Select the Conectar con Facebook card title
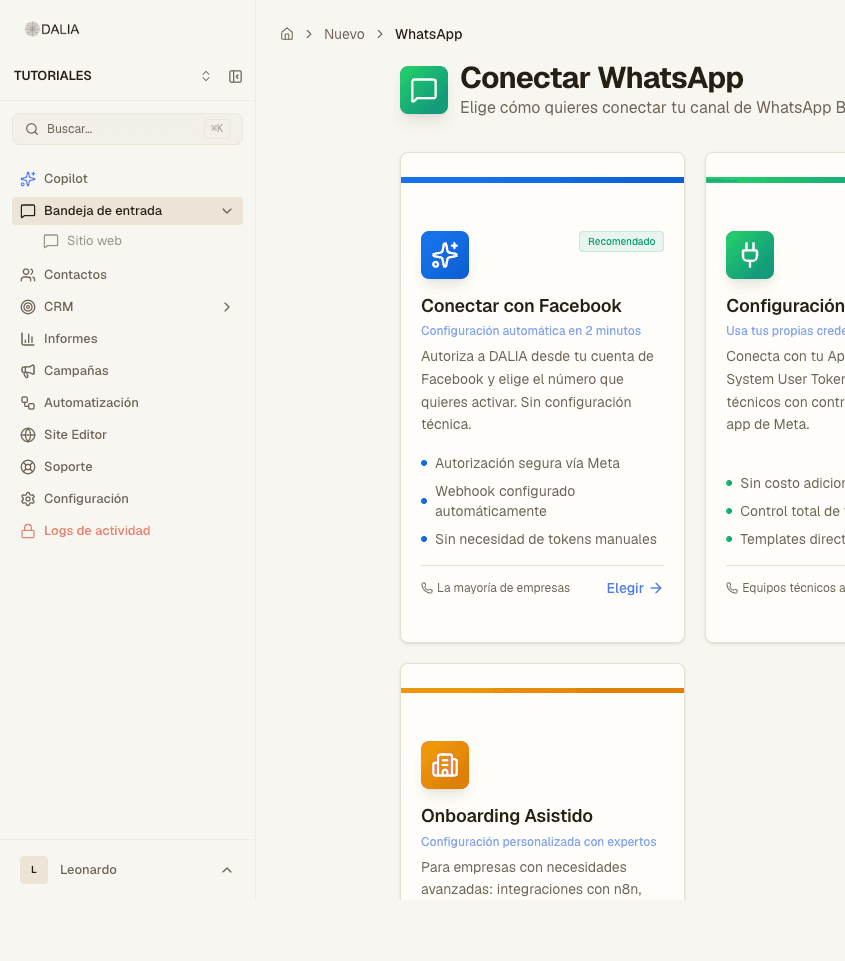Screen dimensions: 845x961 (521, 306)
